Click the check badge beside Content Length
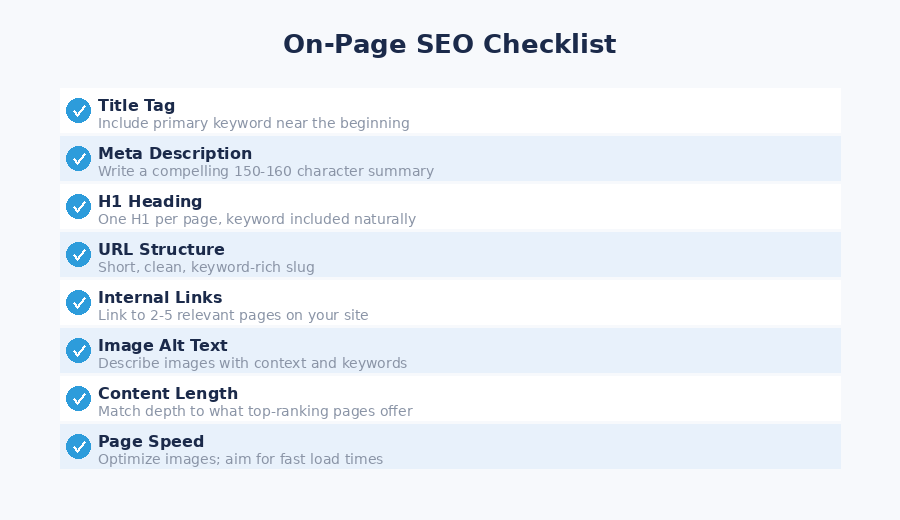The width and height of the screenshot is (900, 520). click(78, 399)
